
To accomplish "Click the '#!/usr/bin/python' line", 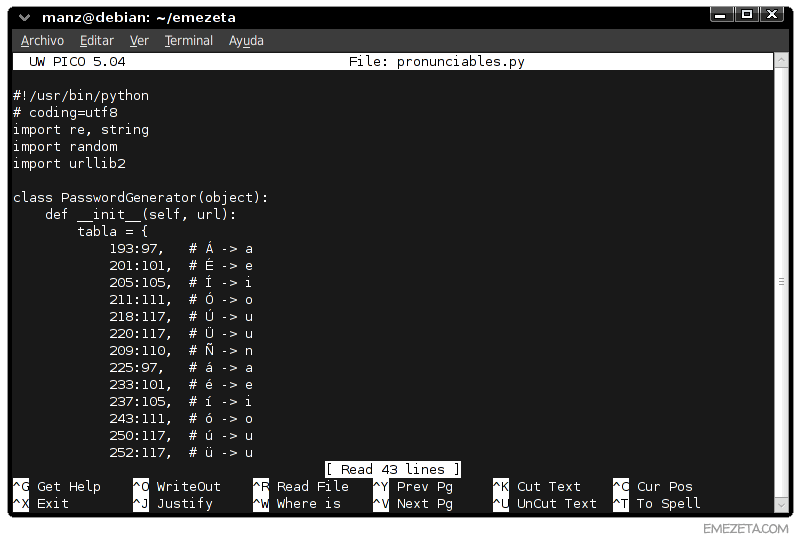I will [x=81, y=95].
